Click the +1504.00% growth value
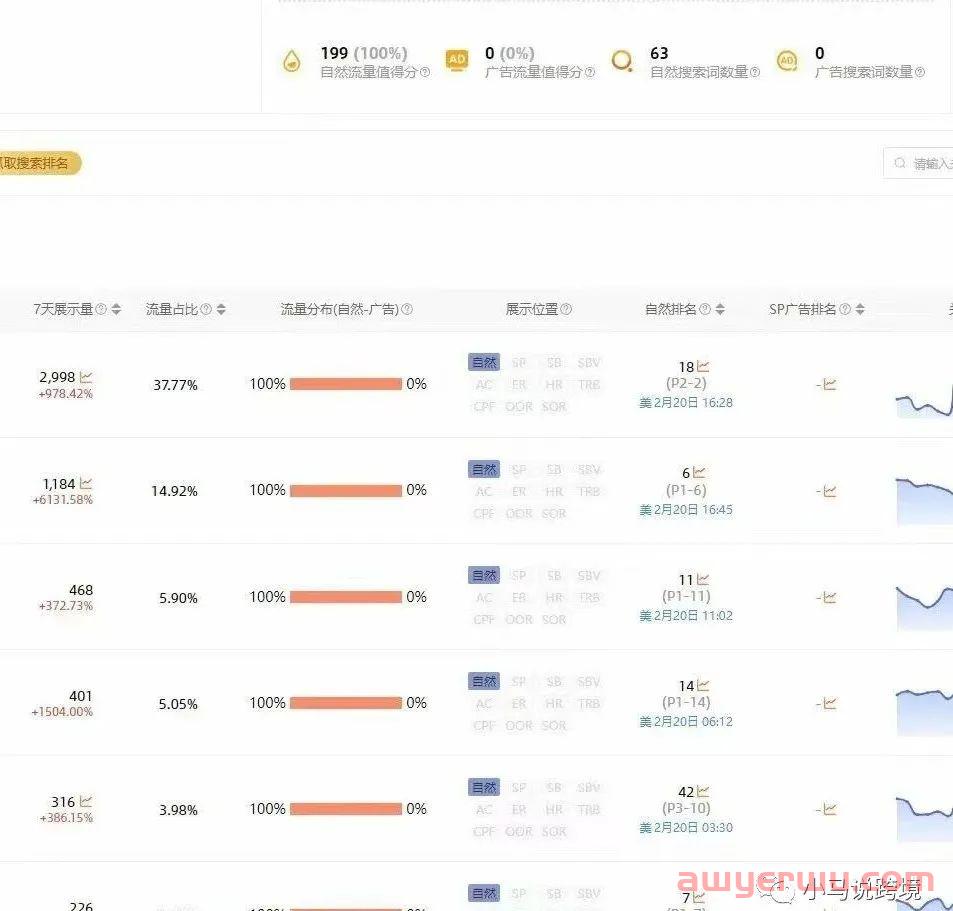The image size is (953, 911). (62, 712)
